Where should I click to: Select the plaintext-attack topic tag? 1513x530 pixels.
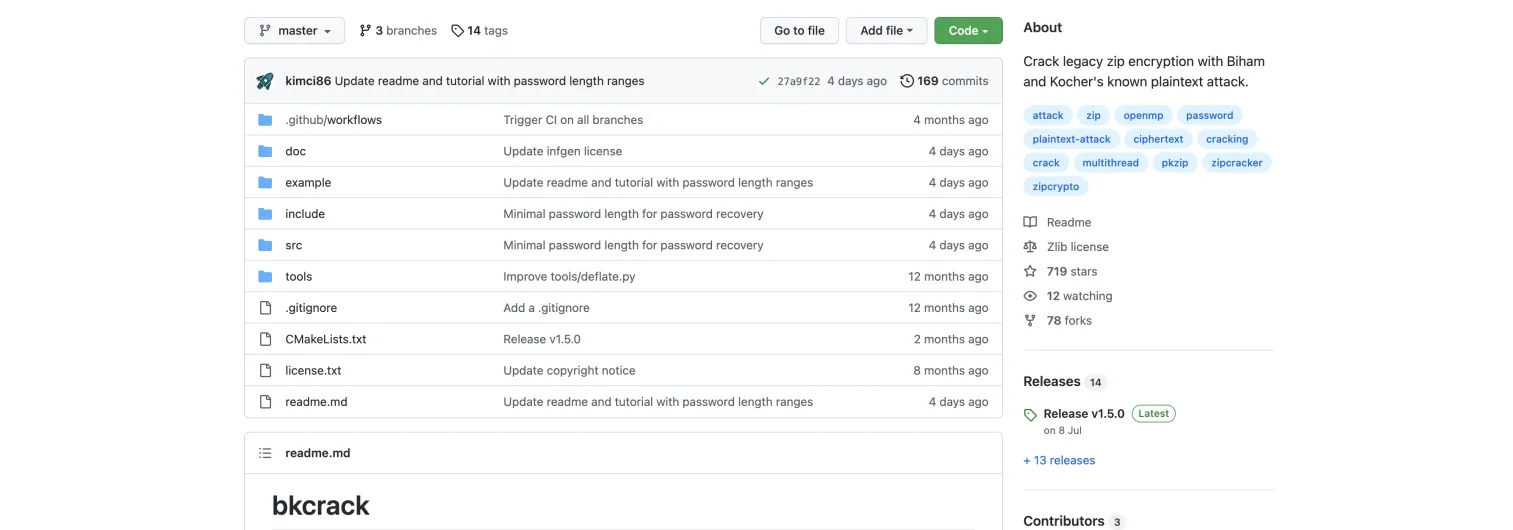point(1071,139)
